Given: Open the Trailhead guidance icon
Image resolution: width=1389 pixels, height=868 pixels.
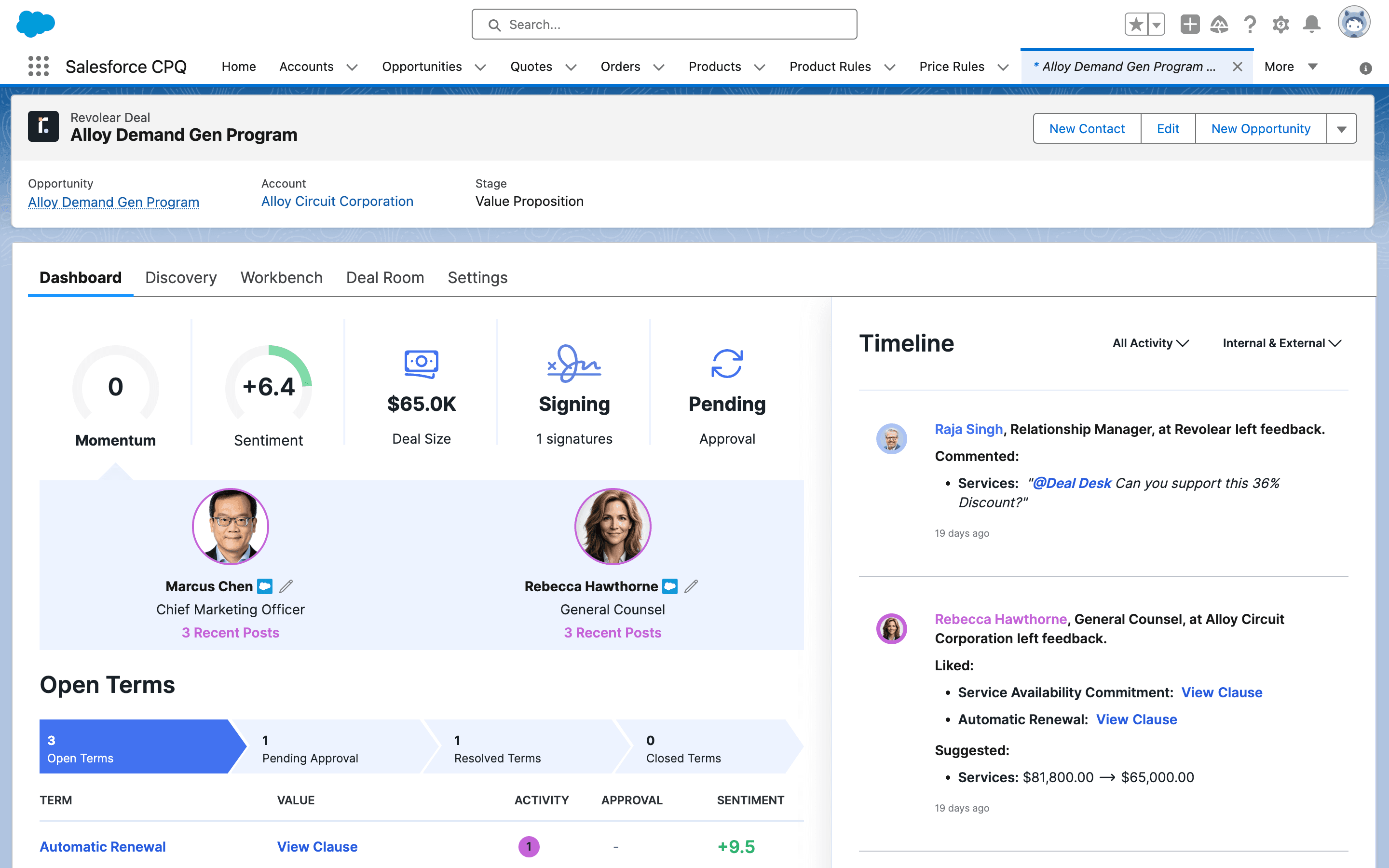Looking at the screenshot, I should [x=1220, y=24].
